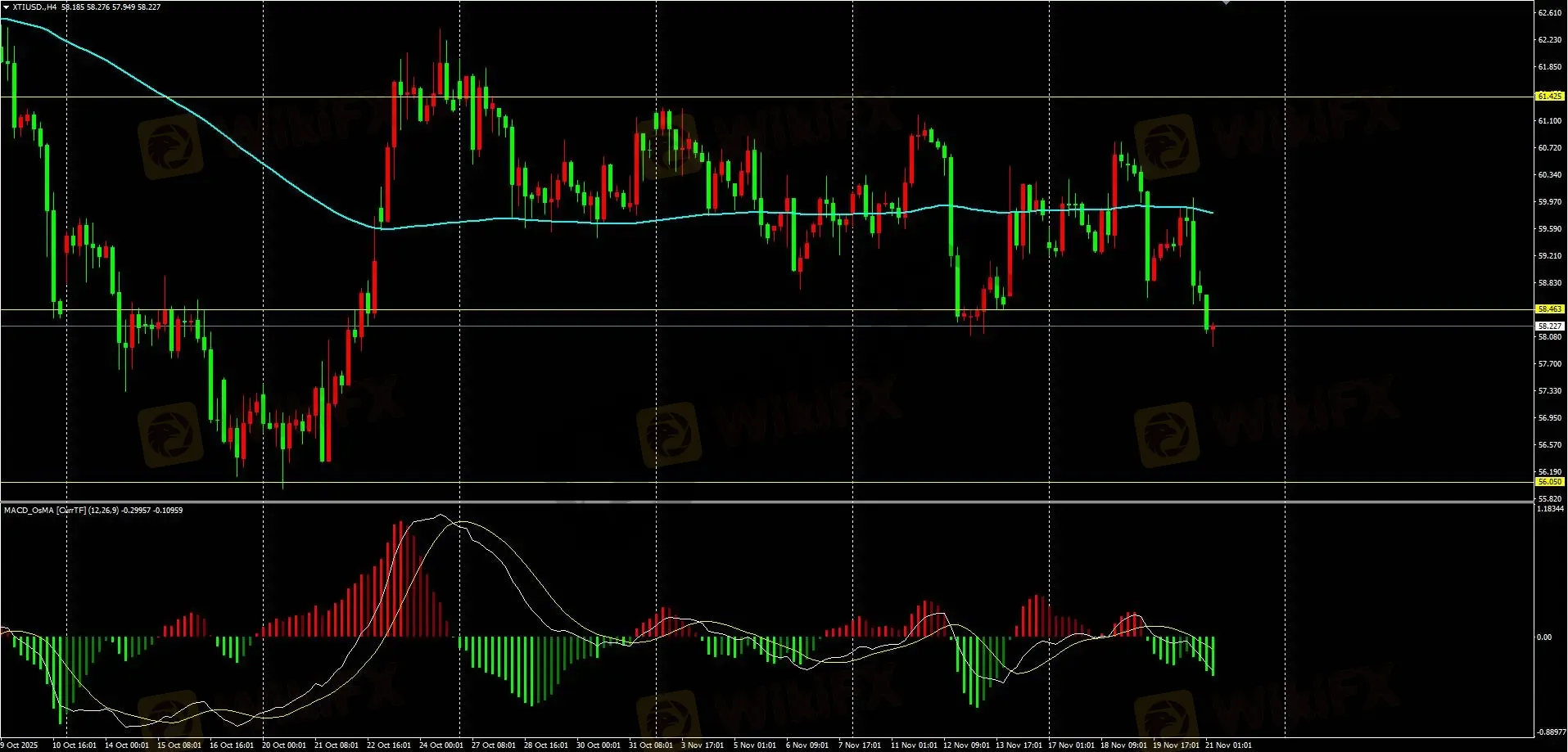Click the 62.230 price scale value
The width and height of the screenshot is (1568, 752).
click(1550, 40)
